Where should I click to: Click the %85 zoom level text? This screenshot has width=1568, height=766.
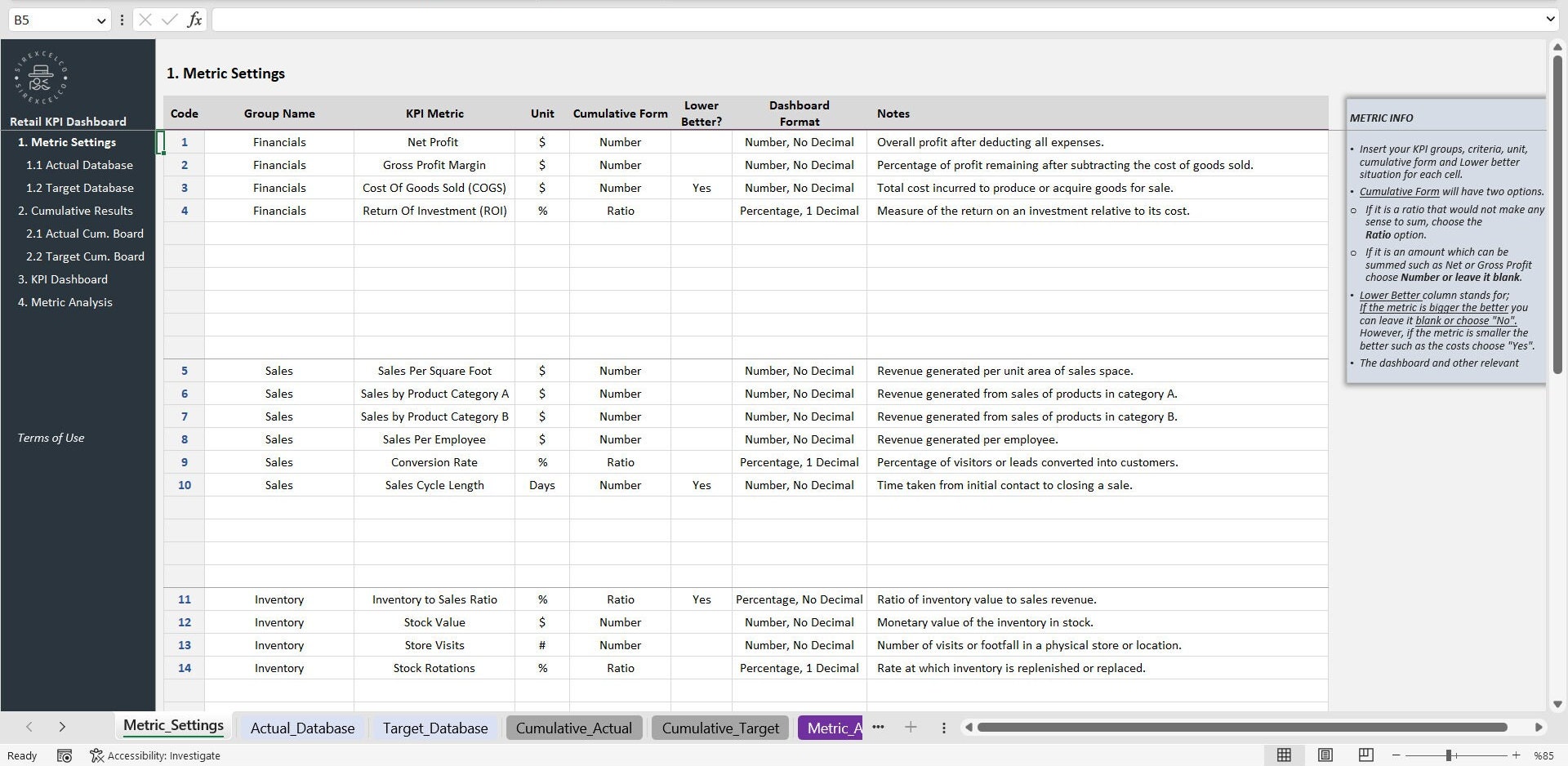point(1543,755)
